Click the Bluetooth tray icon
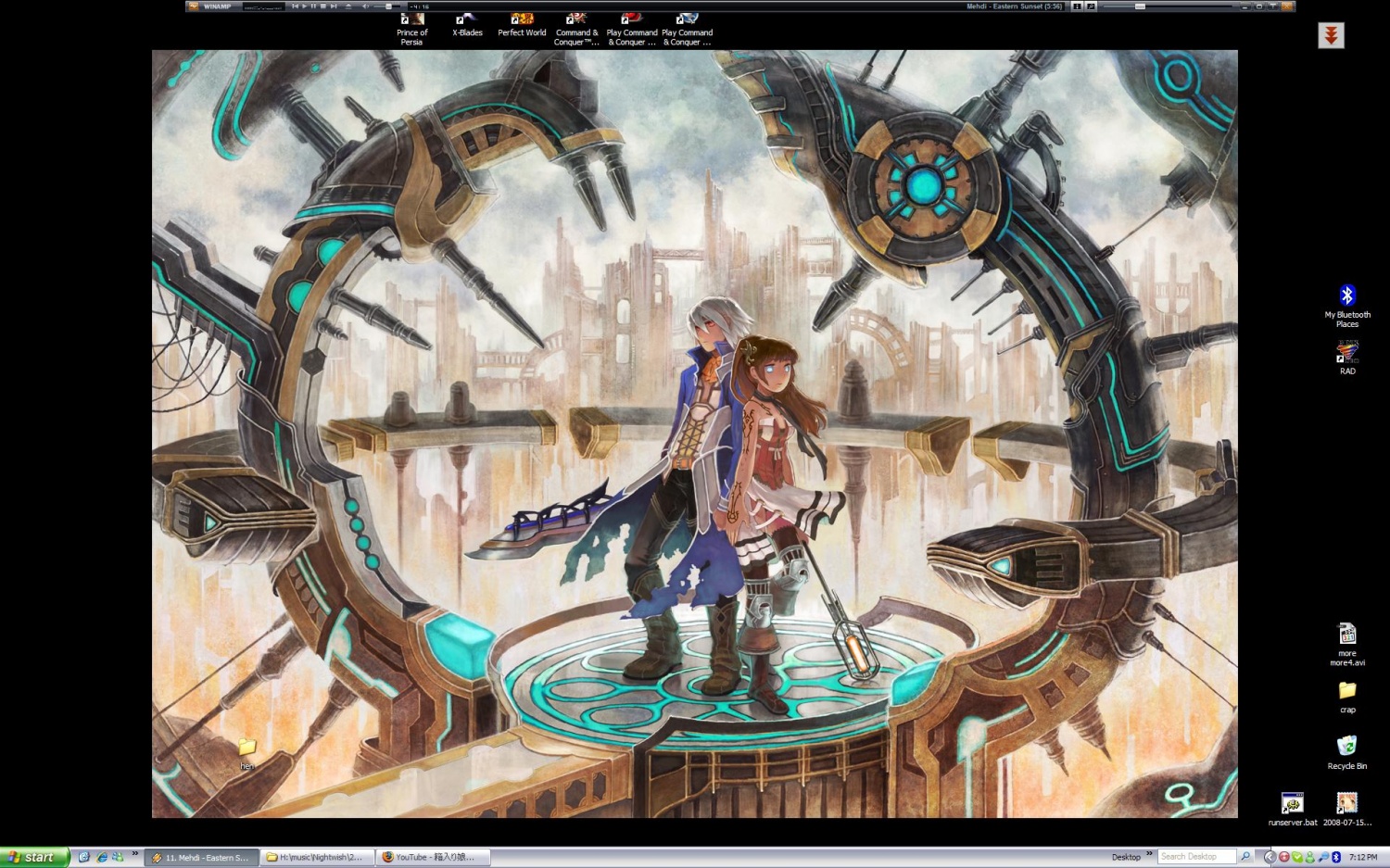Screen dimensions: 1390x868 (1336, 858)
